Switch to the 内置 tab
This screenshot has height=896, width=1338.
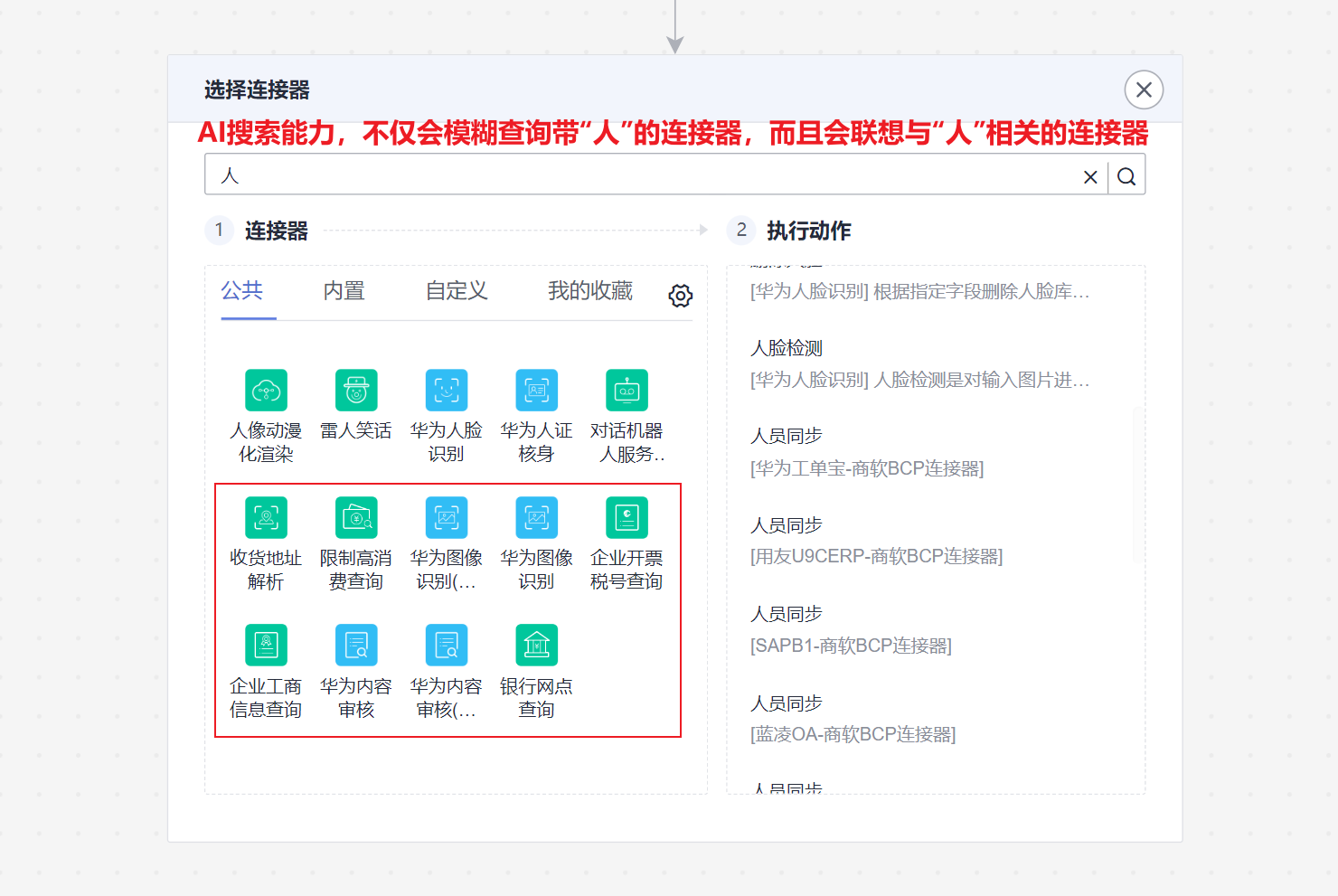coord(344,290)
